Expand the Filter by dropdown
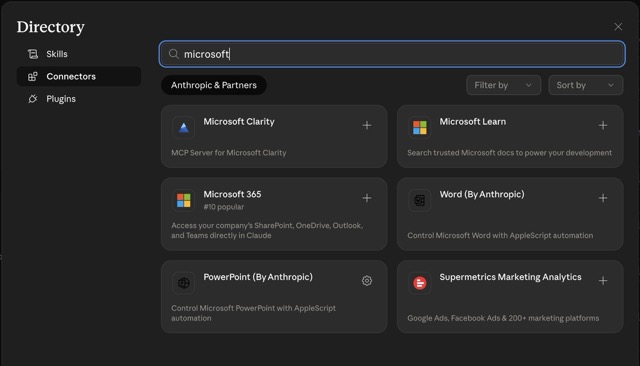Screen dimensions: 640x366 [503, 85]
